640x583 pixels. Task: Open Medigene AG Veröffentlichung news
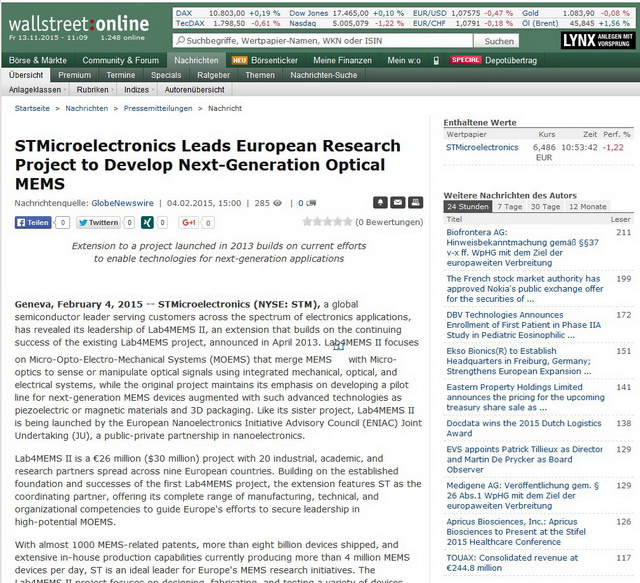point(522,496)
